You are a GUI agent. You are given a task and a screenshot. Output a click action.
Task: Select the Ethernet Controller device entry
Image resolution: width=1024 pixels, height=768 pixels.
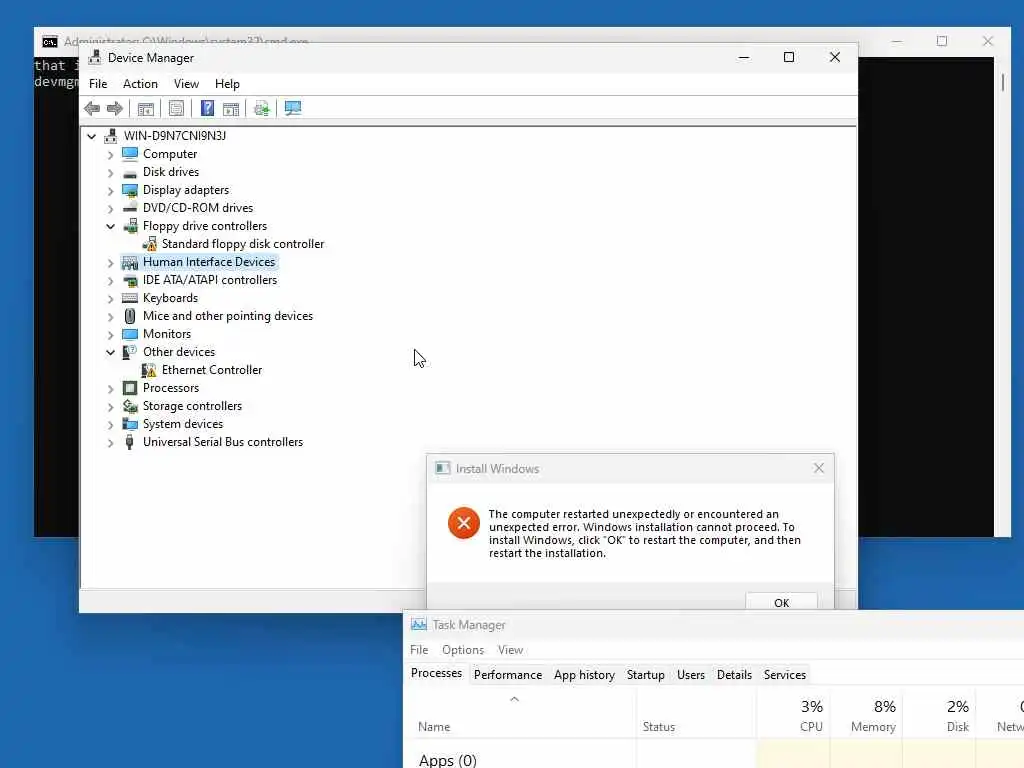point(212,370)
